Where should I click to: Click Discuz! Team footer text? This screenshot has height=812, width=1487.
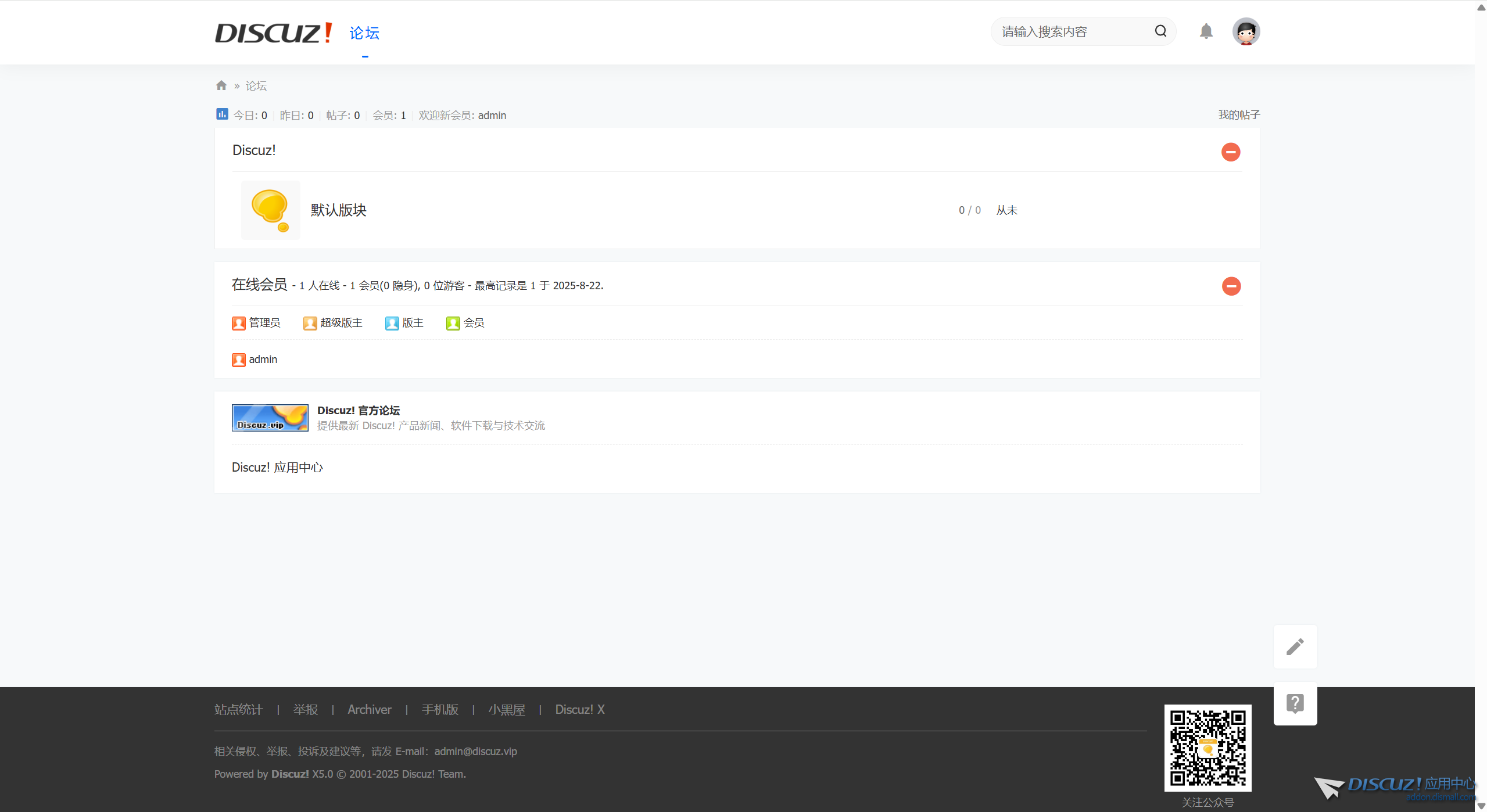click(433, 774)
